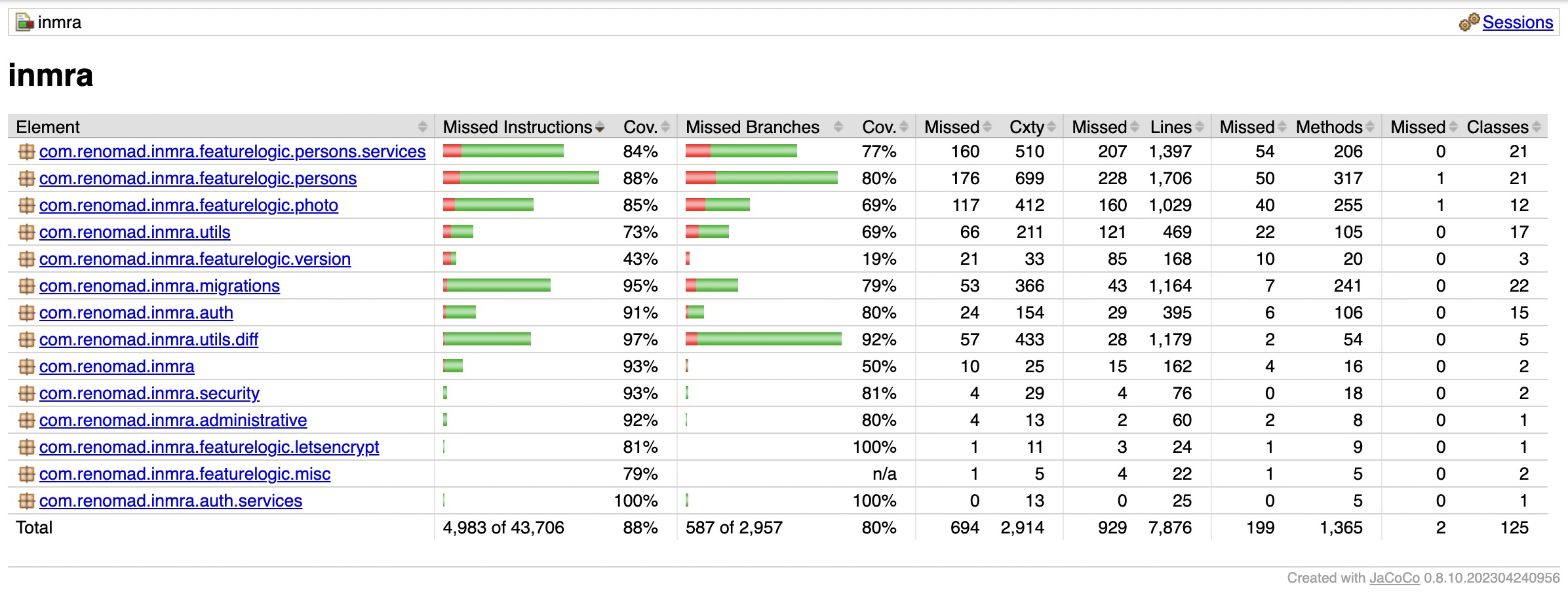Sort table by Classes column header
1568x599 pixels.
pos(1497,126)
